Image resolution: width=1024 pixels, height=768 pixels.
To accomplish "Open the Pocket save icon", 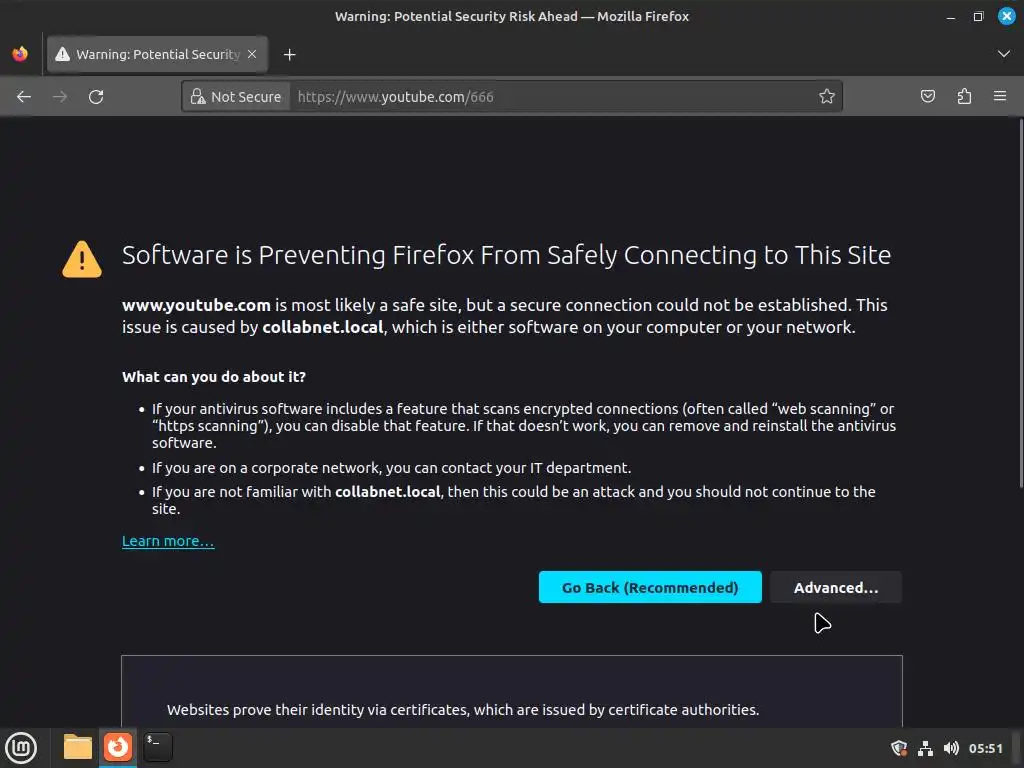I will click(928, 97).
